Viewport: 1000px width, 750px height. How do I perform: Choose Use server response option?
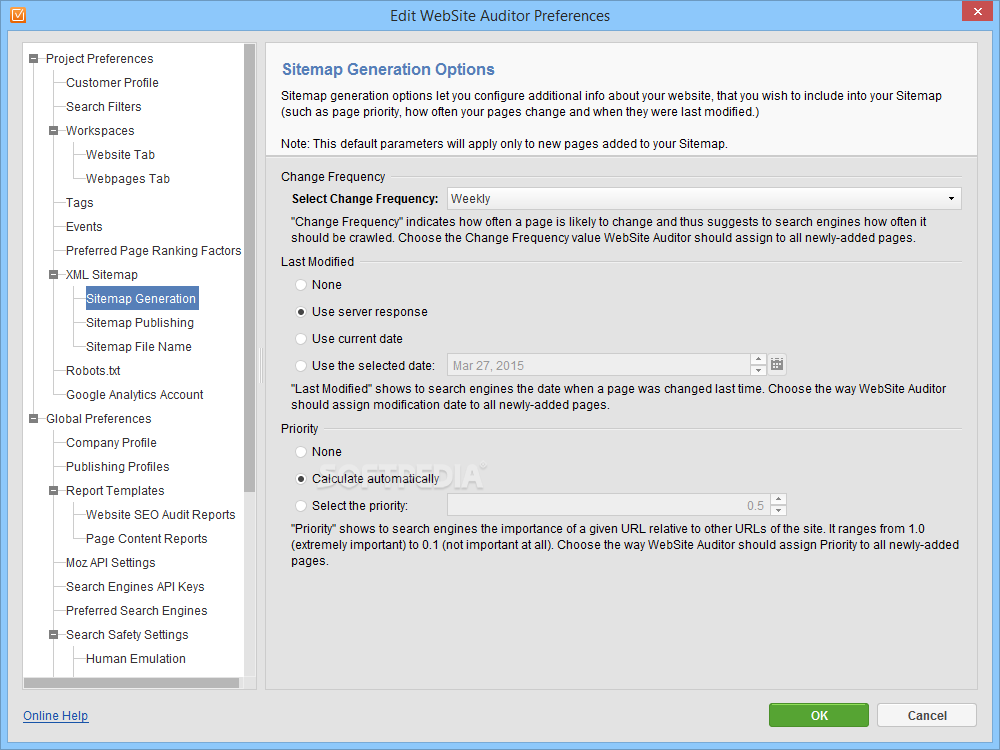coord(301,312)
